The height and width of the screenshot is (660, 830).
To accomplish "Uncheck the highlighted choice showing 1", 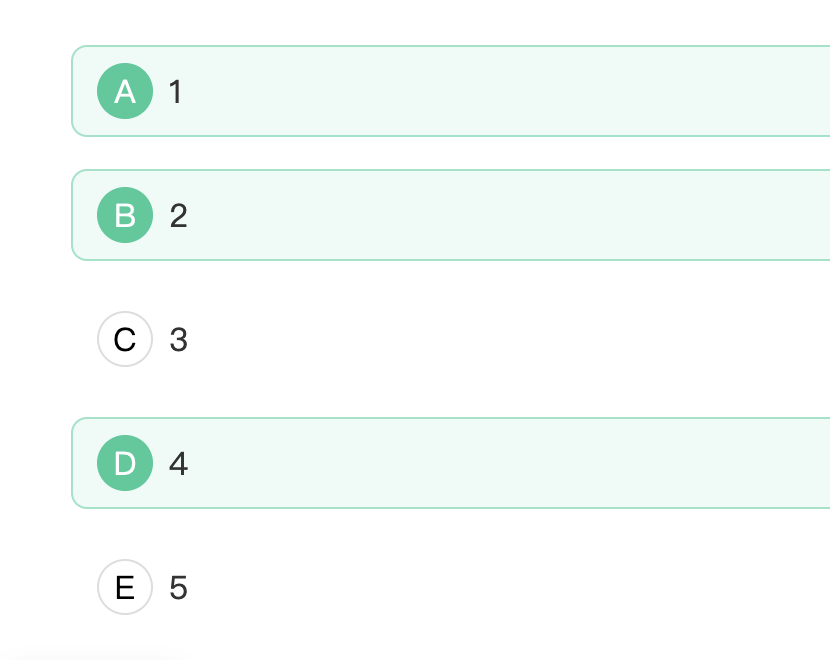I will point(450,91).
